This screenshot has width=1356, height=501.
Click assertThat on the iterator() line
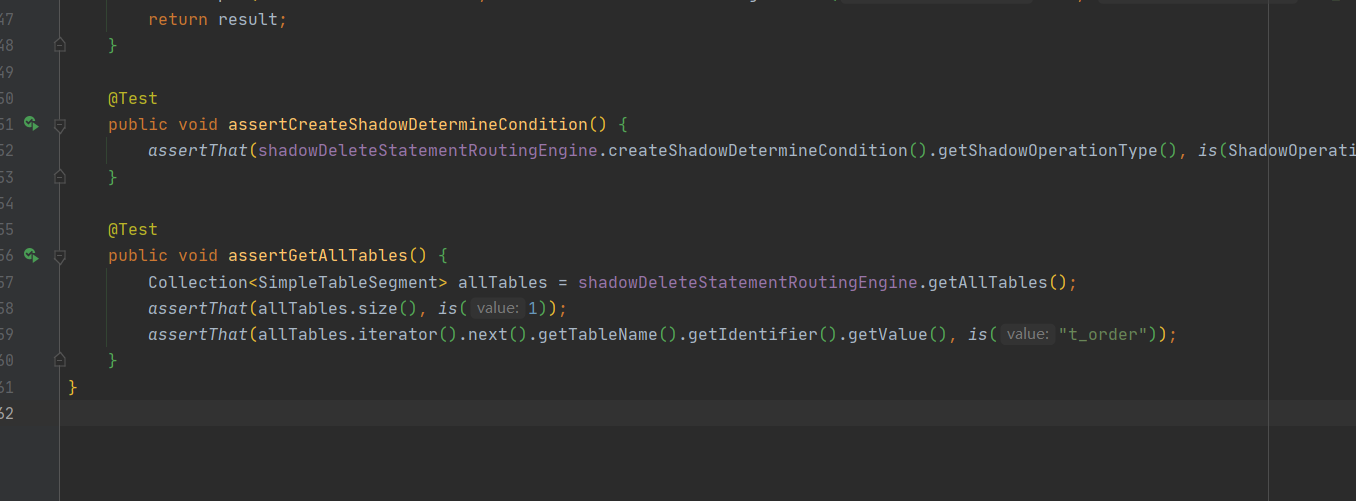point(198,334)
